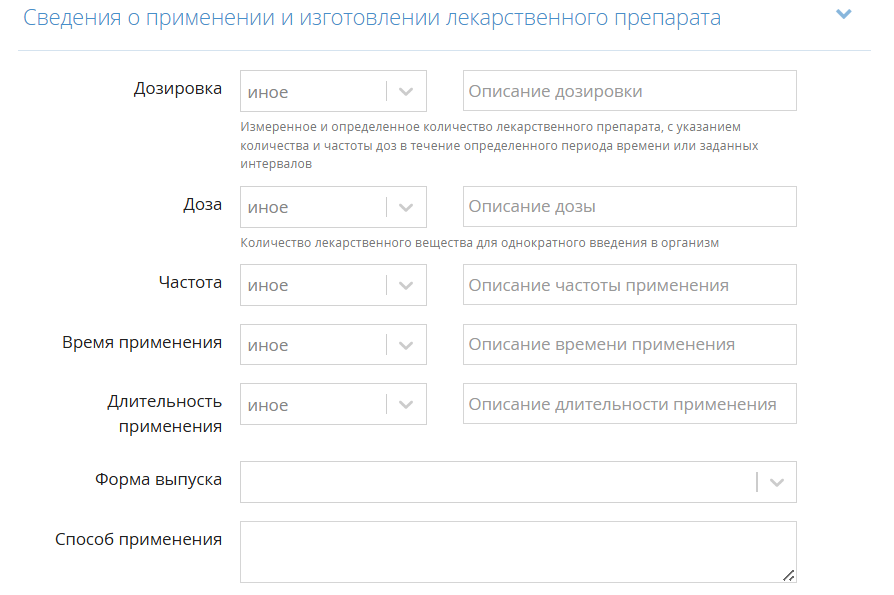Click the arrow in Дозировка dropdown
This screenshot has width=894, height=595.
[406, 91]
